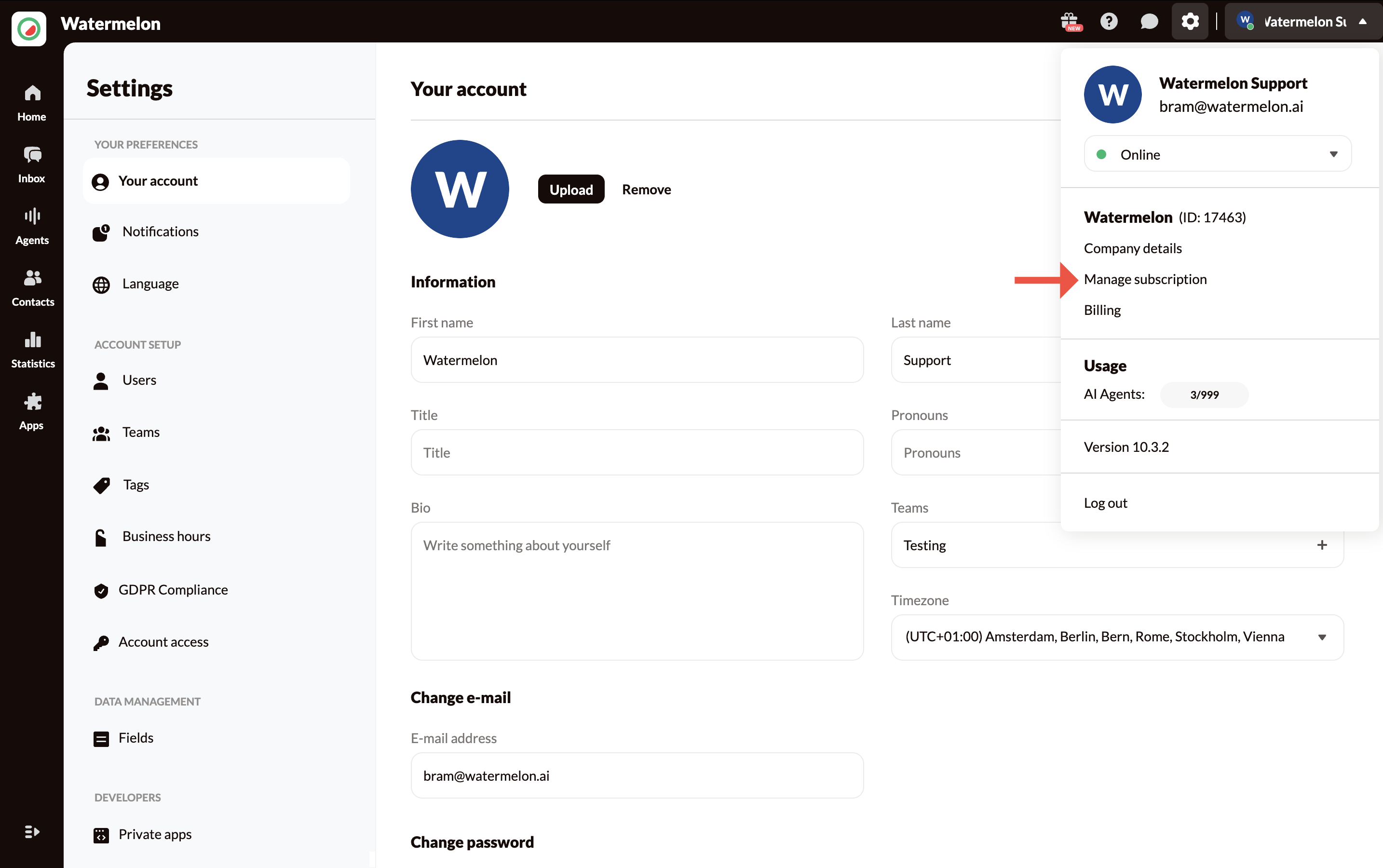1383x868 pixels.
Task: Open the Online status dropdown
Action: click(1217, 154)
